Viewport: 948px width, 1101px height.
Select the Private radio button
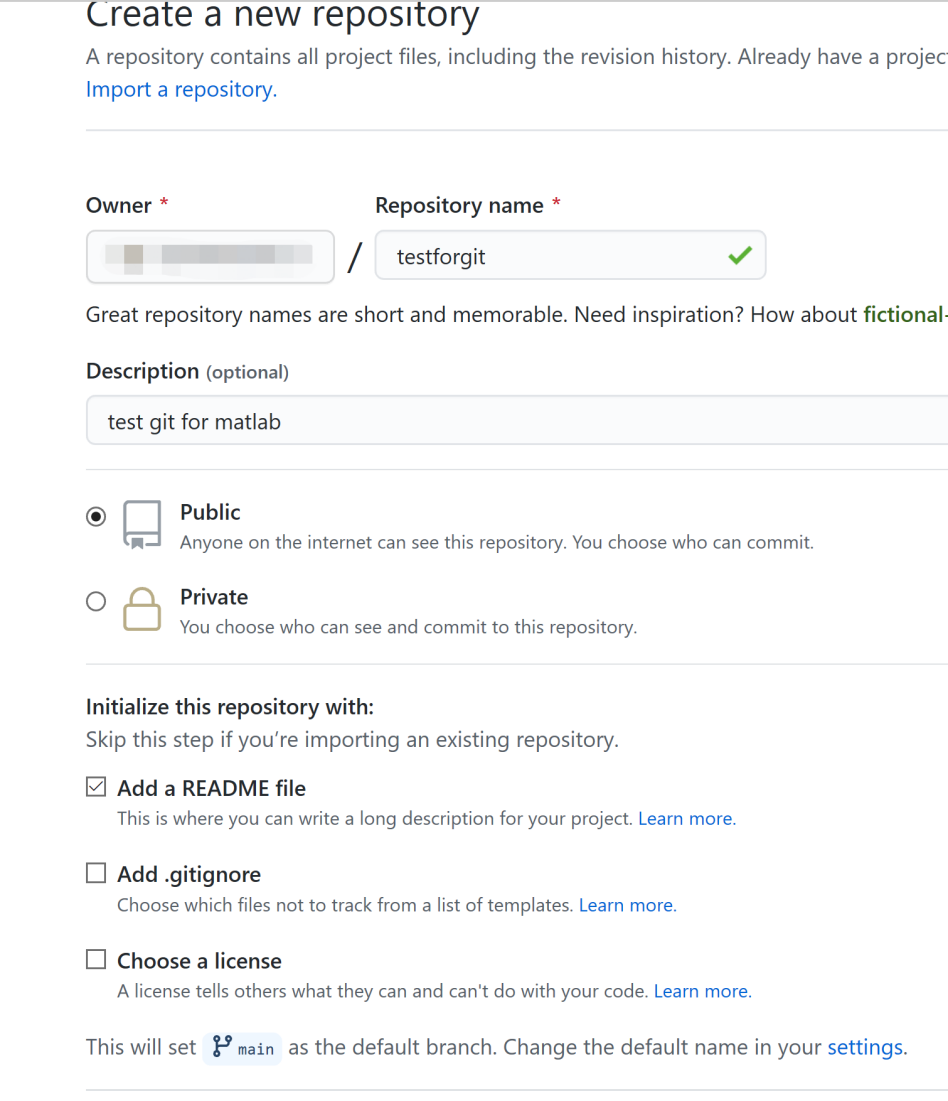click(x=96, y=601)
